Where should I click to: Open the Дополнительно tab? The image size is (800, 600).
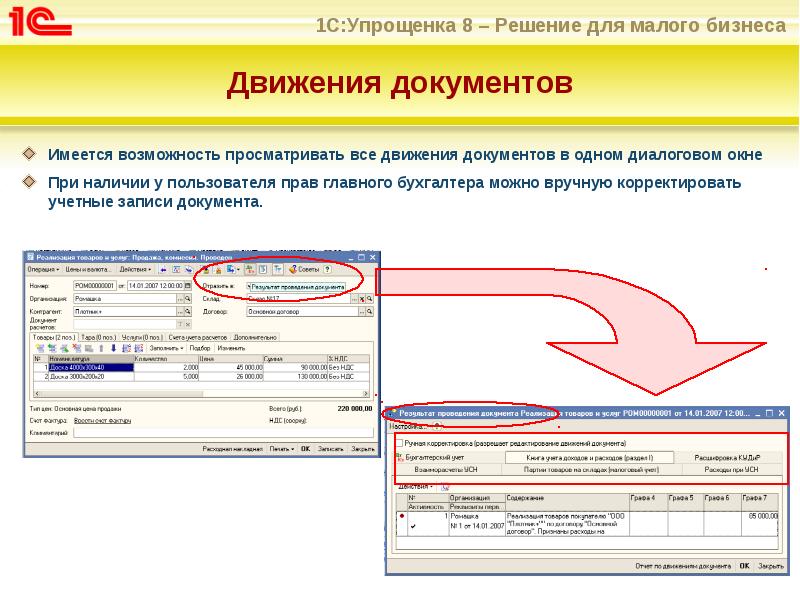pos(255,338)
